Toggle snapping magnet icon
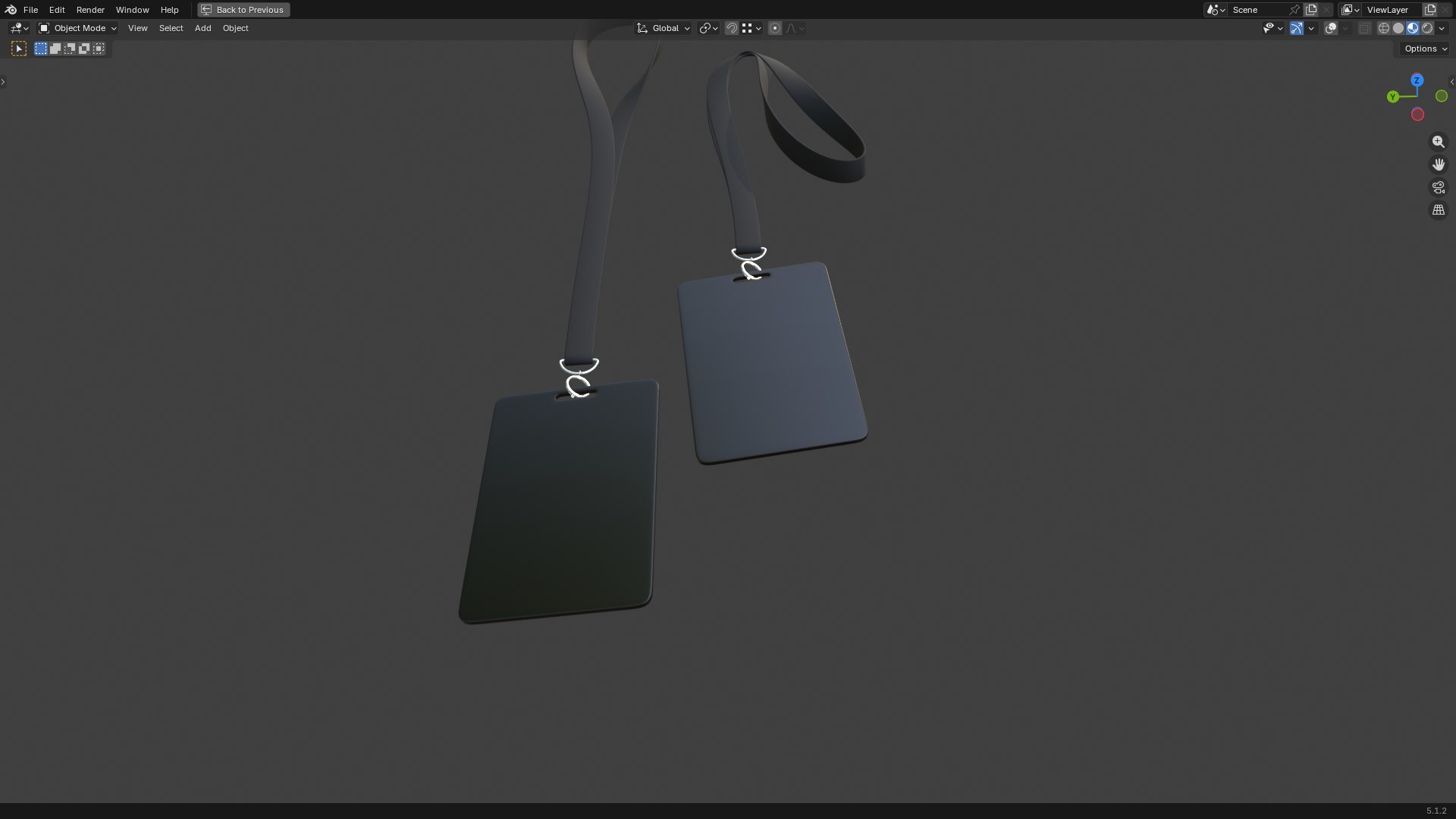 coord(732,28)
